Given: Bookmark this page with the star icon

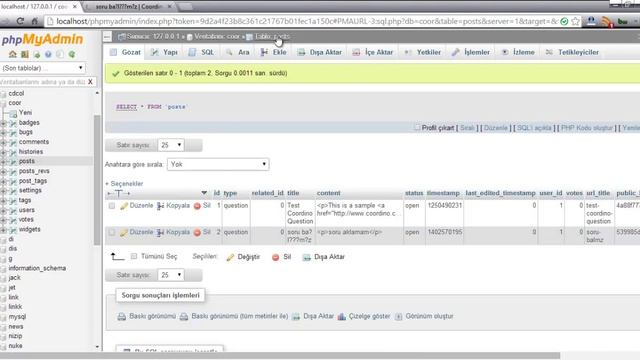Looking at the screenshot, I should pos(575,21).
